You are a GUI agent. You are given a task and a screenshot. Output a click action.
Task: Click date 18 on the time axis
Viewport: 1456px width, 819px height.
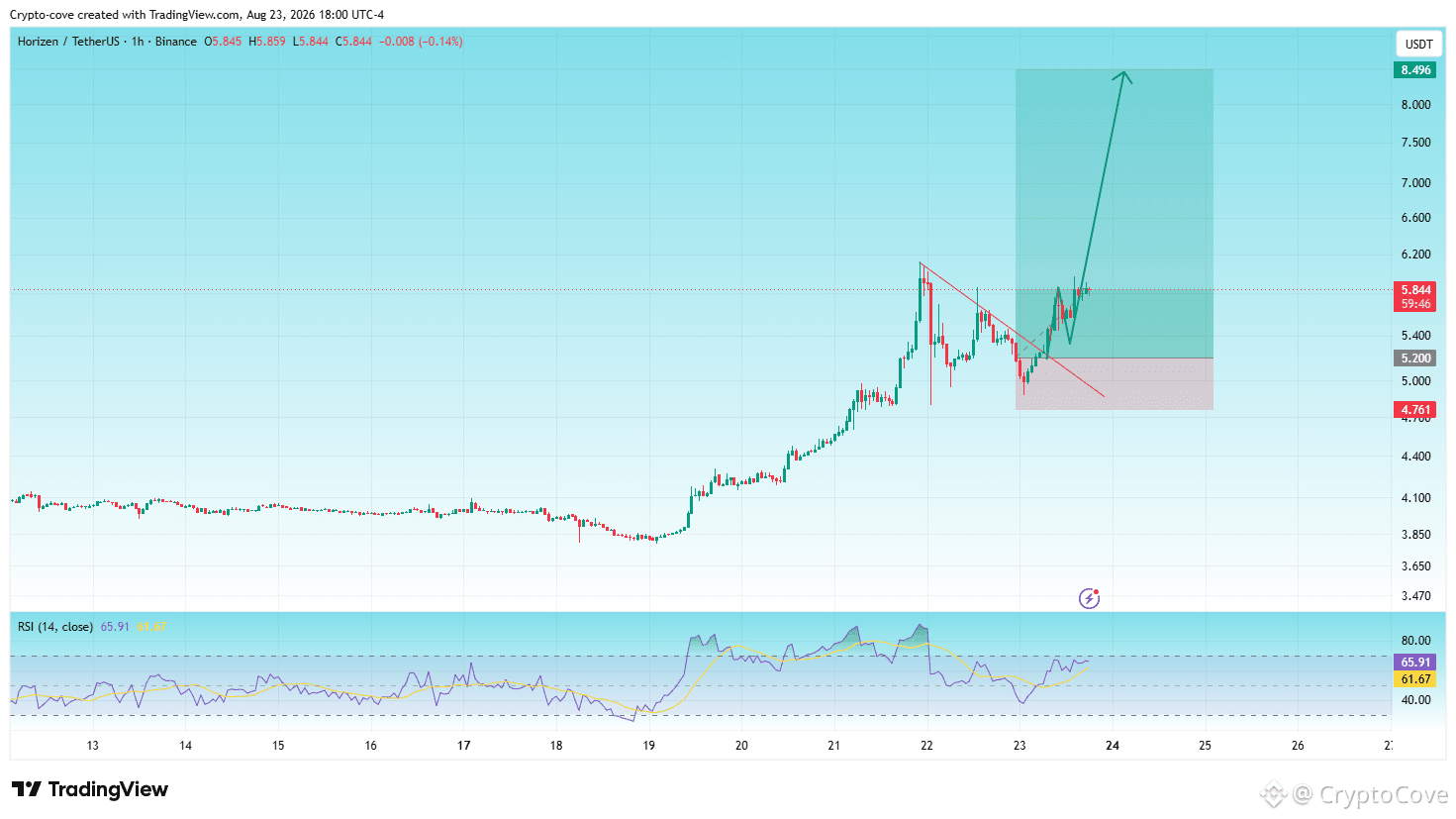[x=556, y=746]
